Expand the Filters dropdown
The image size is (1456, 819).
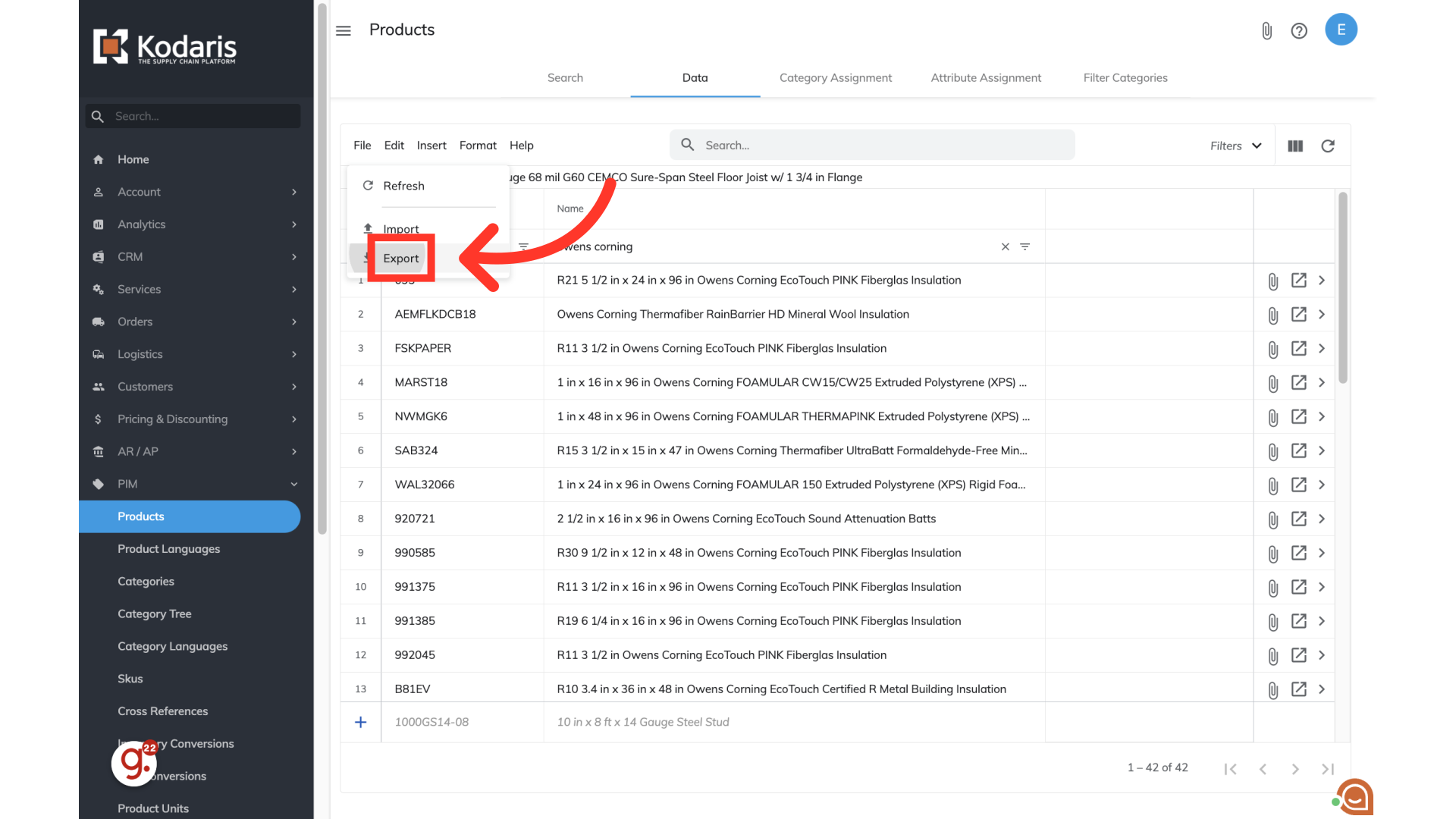(1236, 146)
